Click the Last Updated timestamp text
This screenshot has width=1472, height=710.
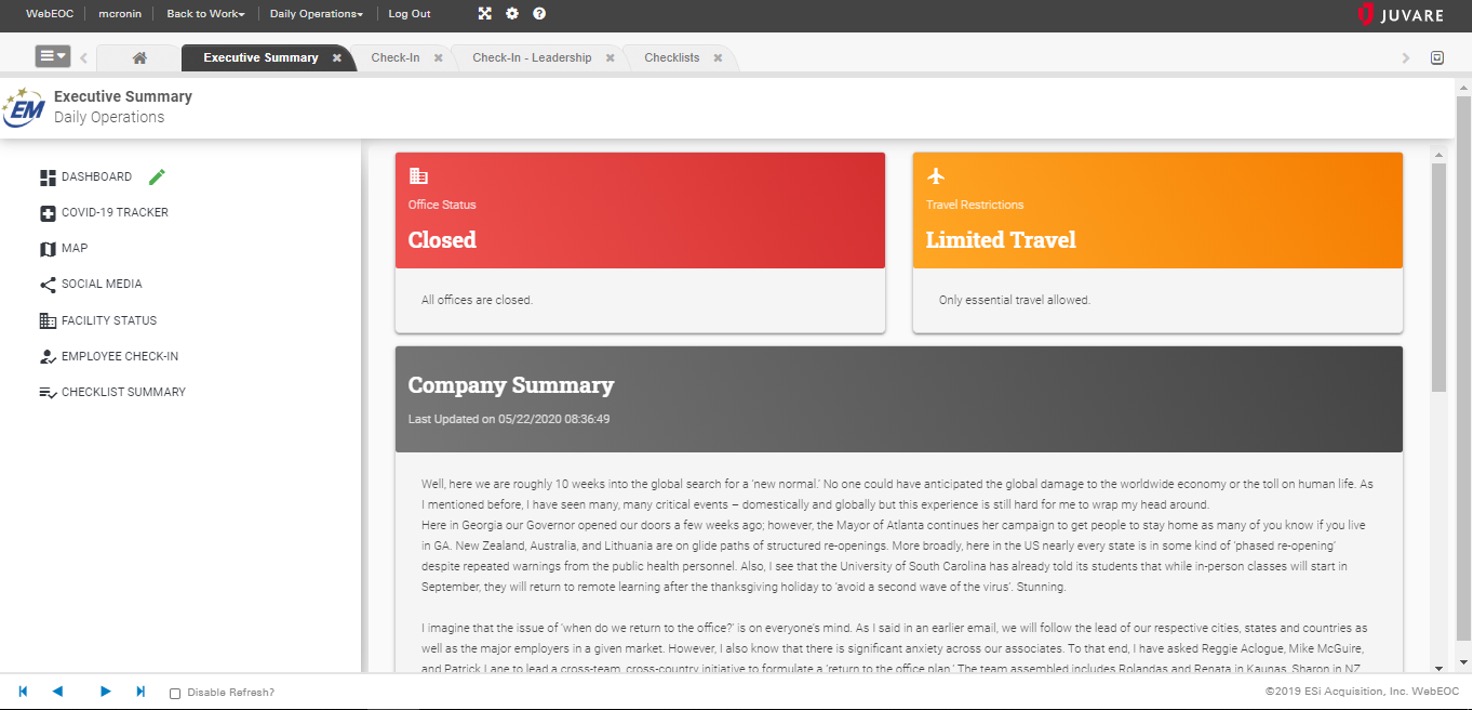[509, 419]
